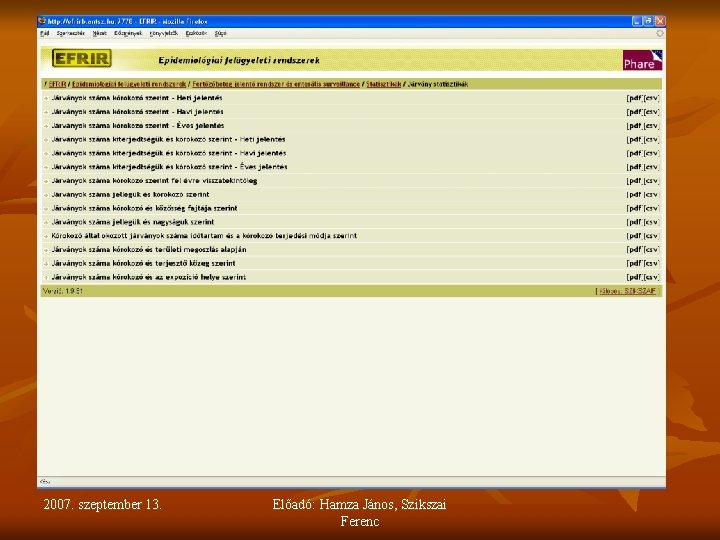Open pdf for terjesztő közeg szerint report
Viewport: 720px width, 540px height.
click(634, 263)
